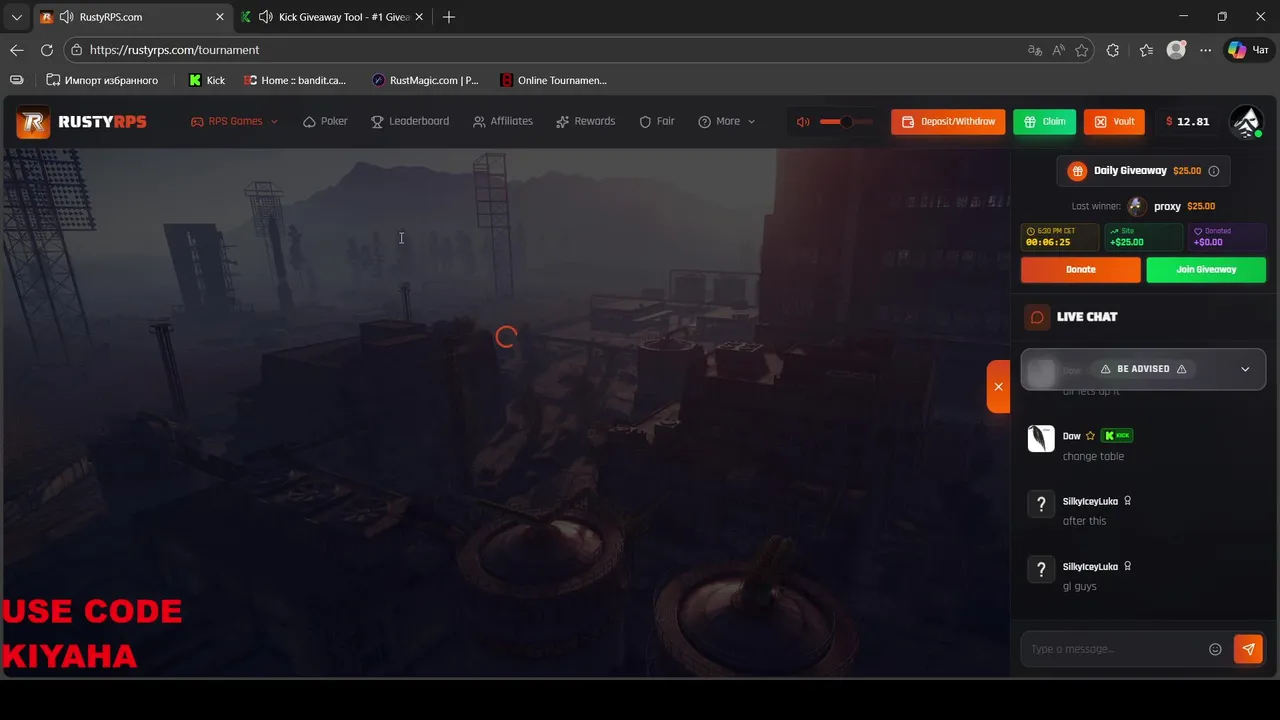Open browser Settings and more menu
The image size is (1280, 720).
[x=1206, y=50]
